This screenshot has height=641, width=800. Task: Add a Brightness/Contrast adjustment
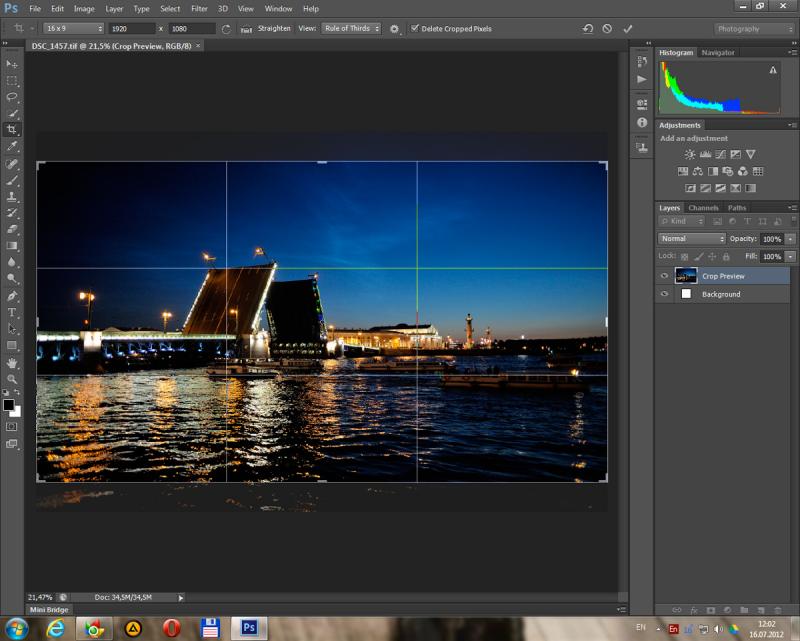click(x=690, y=154)
